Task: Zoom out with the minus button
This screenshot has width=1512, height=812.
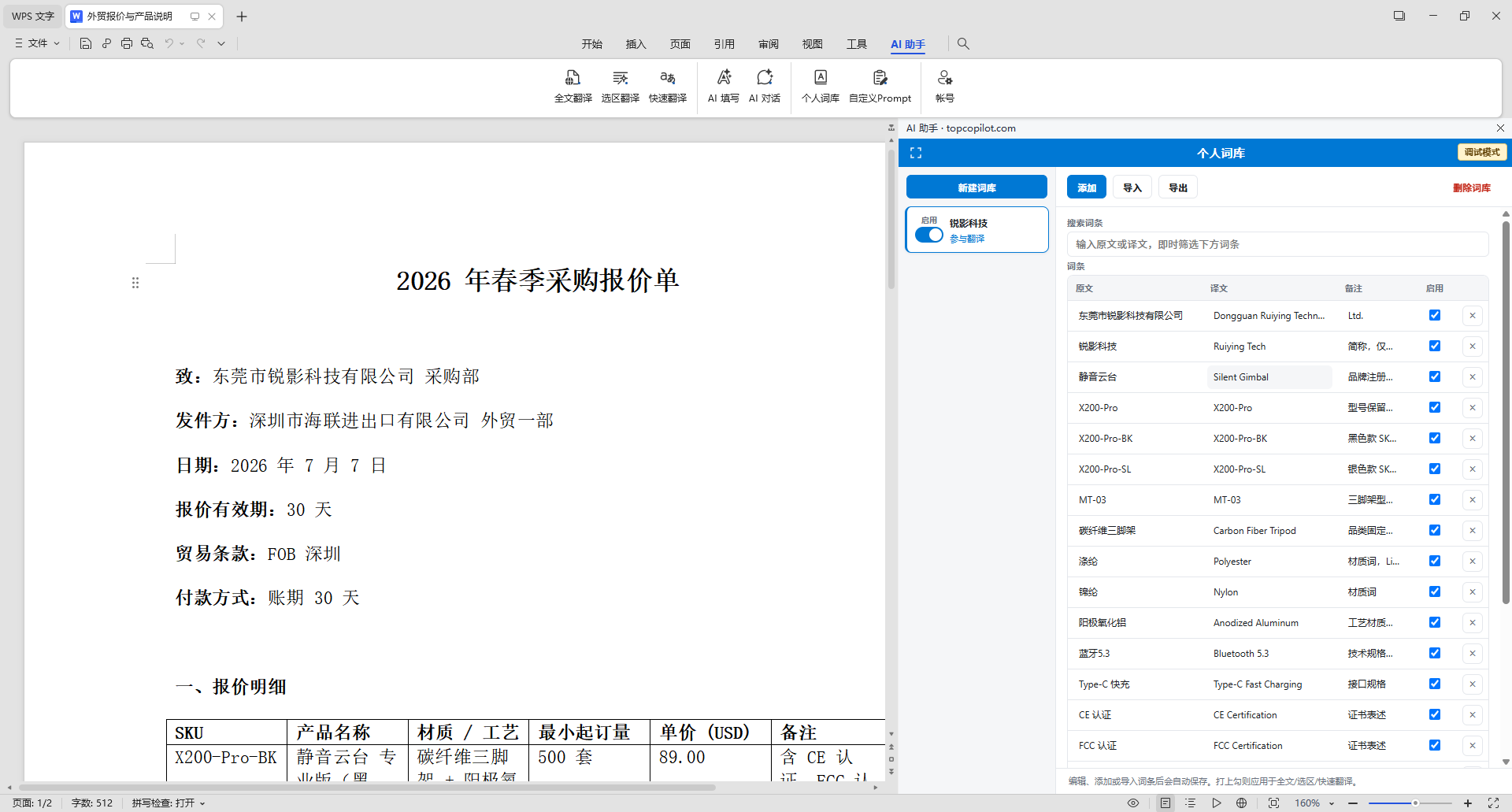Action: click(1353, 803)
